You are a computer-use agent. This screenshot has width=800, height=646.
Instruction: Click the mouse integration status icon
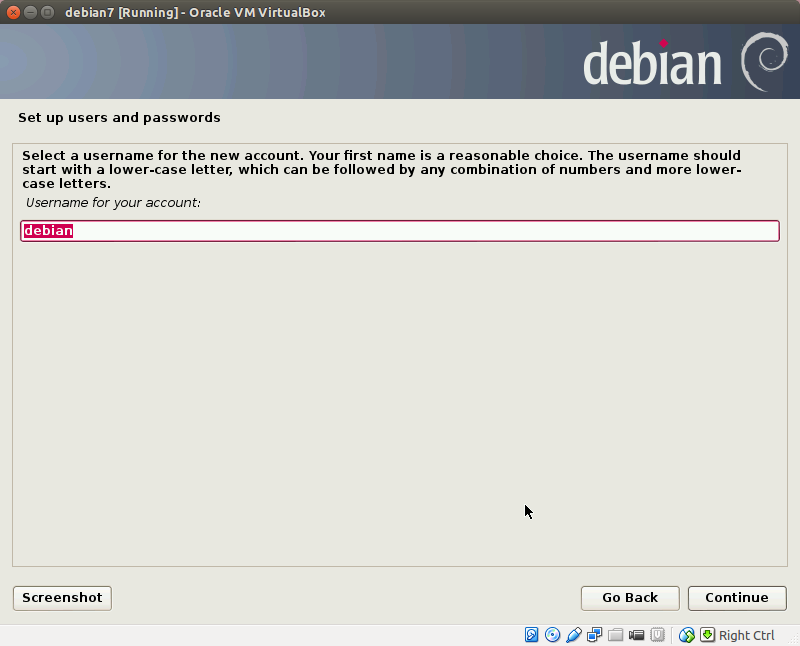(687, 635)
